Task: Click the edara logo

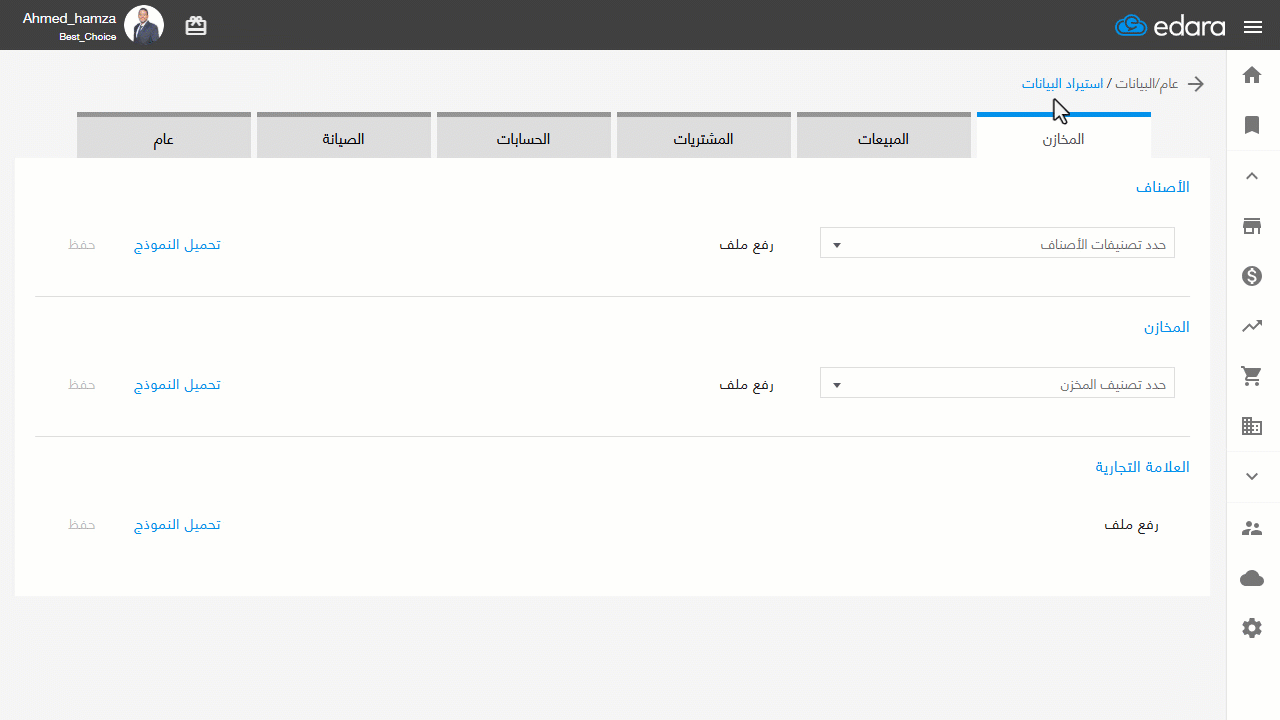Action: pyautogui.click(x=1170, y=26)
